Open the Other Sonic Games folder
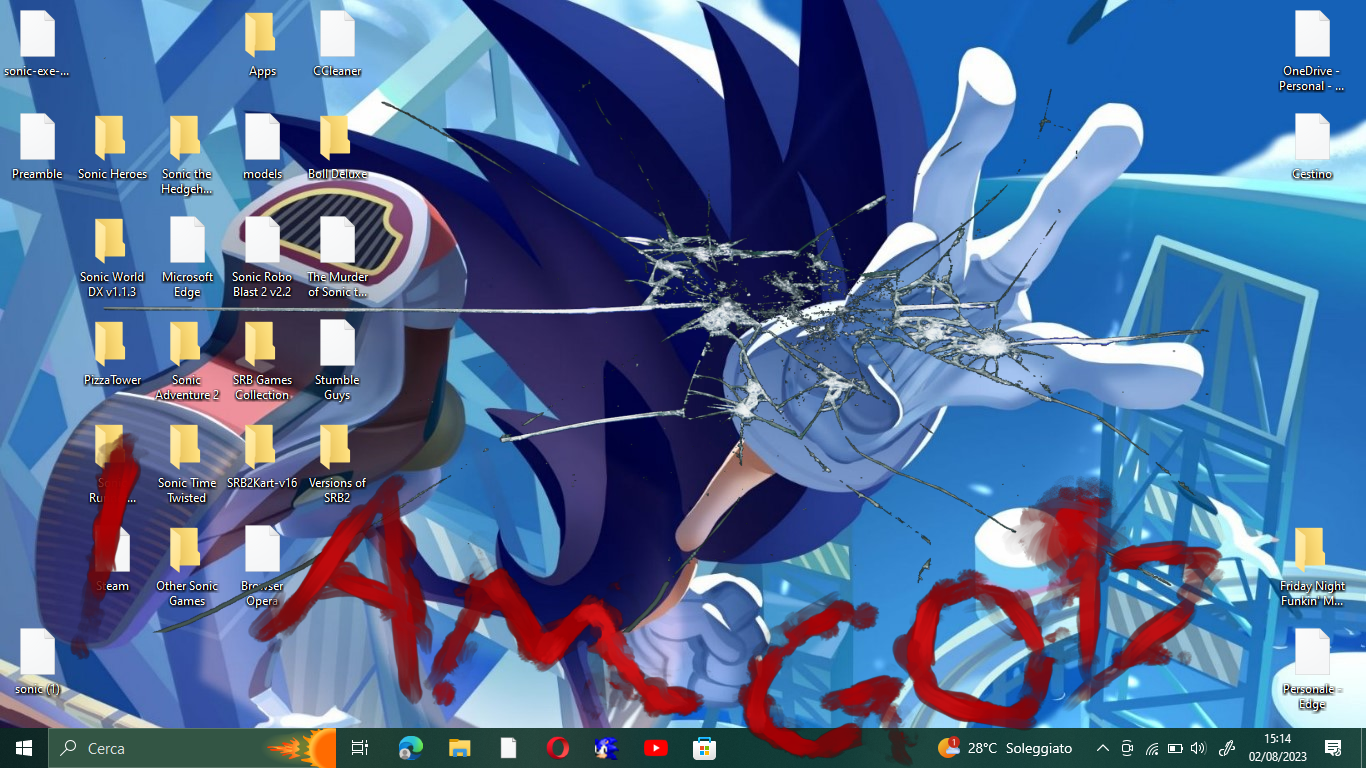Screen dimensions: 1366x768 187,567
